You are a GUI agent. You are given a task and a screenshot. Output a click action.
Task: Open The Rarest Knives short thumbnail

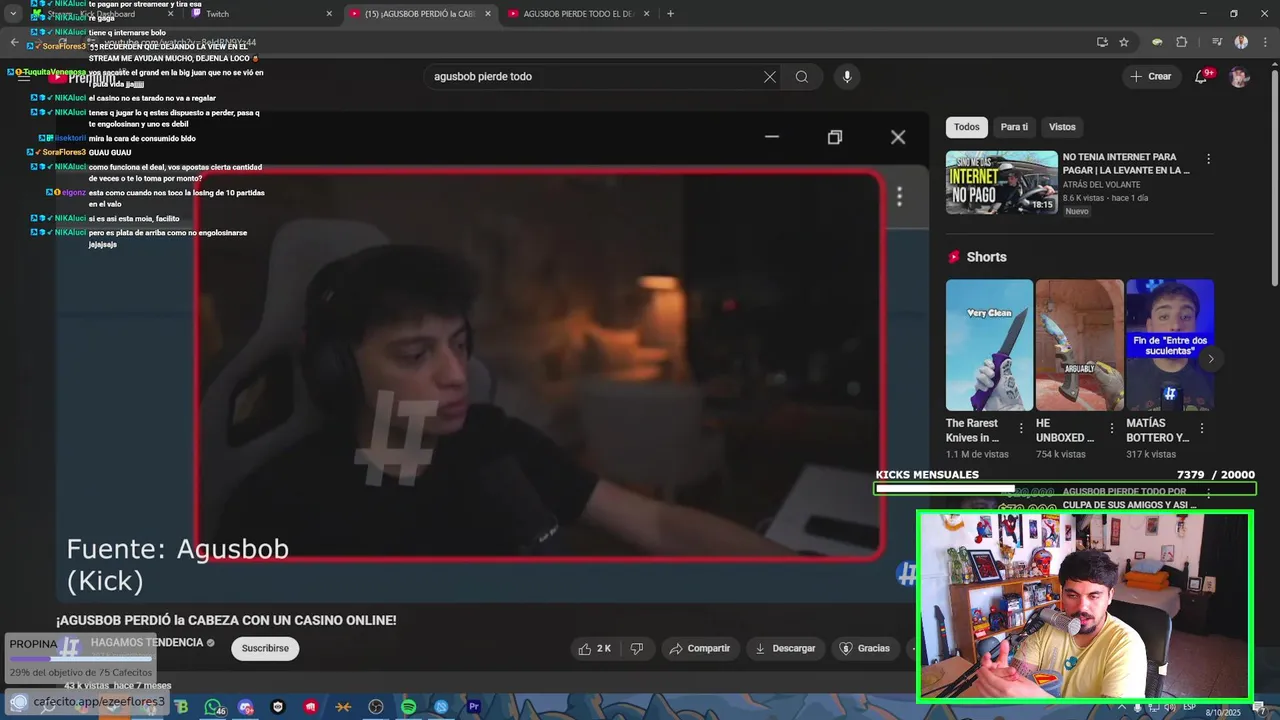[x=989, y=345]
